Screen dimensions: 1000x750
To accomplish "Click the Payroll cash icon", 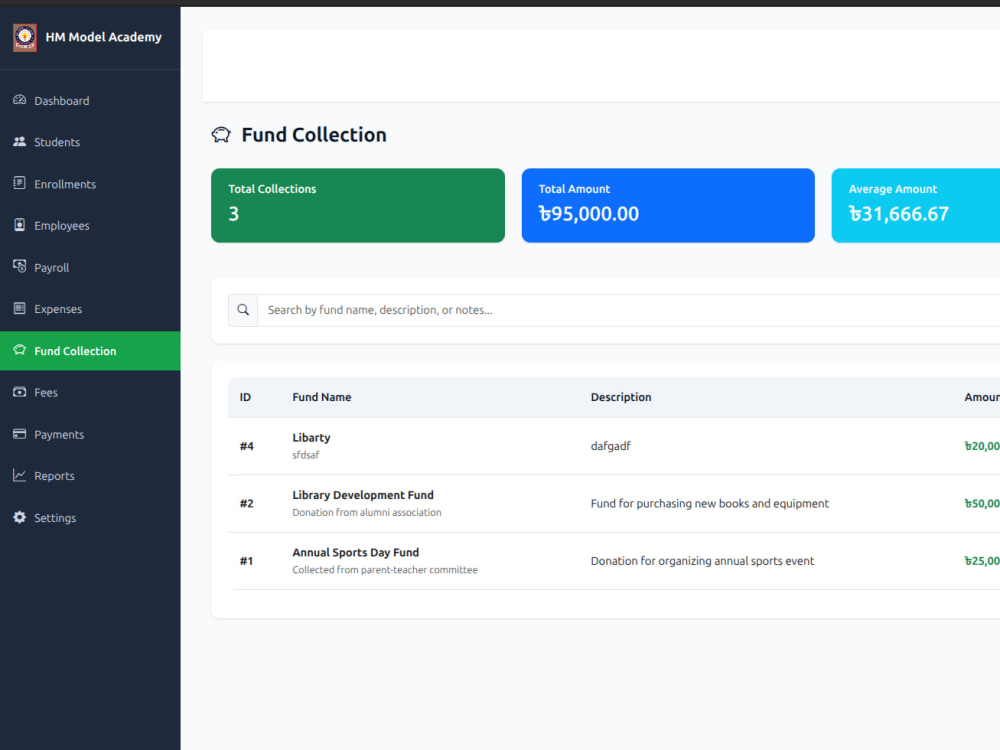I will tap(20, 267).
